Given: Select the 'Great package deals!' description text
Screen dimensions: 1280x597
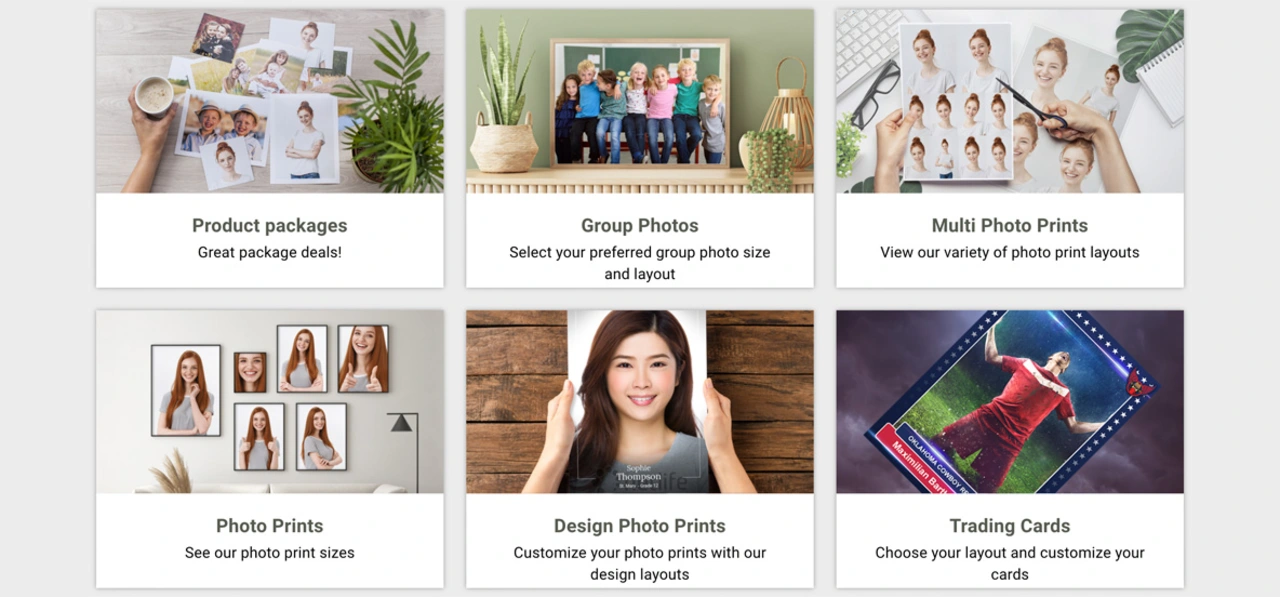Looking at the screenshot, I should click(270, 252).
